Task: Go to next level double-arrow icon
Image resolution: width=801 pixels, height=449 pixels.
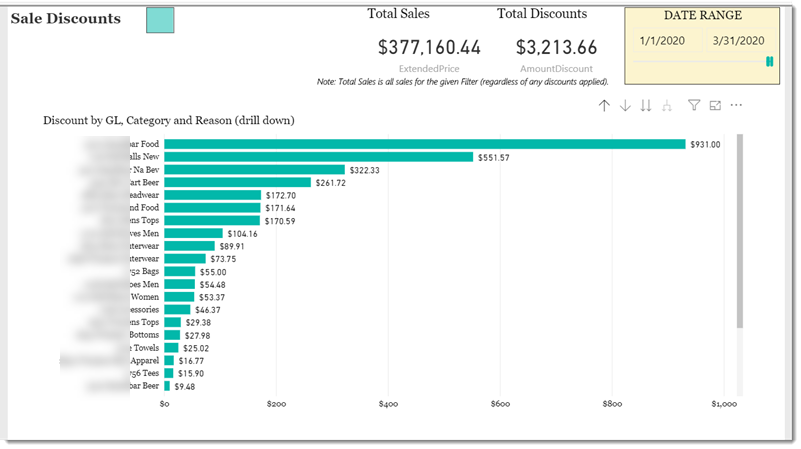Action: tap(646, 106)
